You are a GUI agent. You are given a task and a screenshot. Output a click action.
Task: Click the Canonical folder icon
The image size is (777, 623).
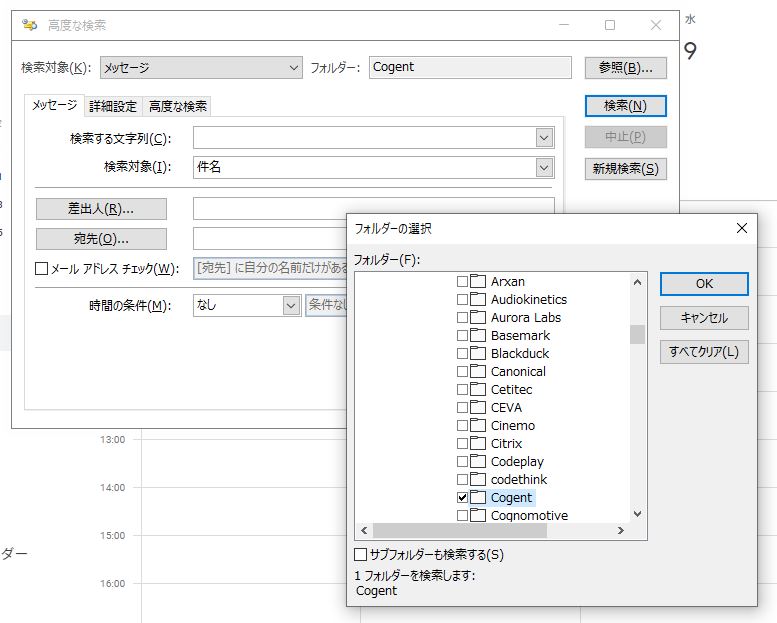tap(478, 372)
